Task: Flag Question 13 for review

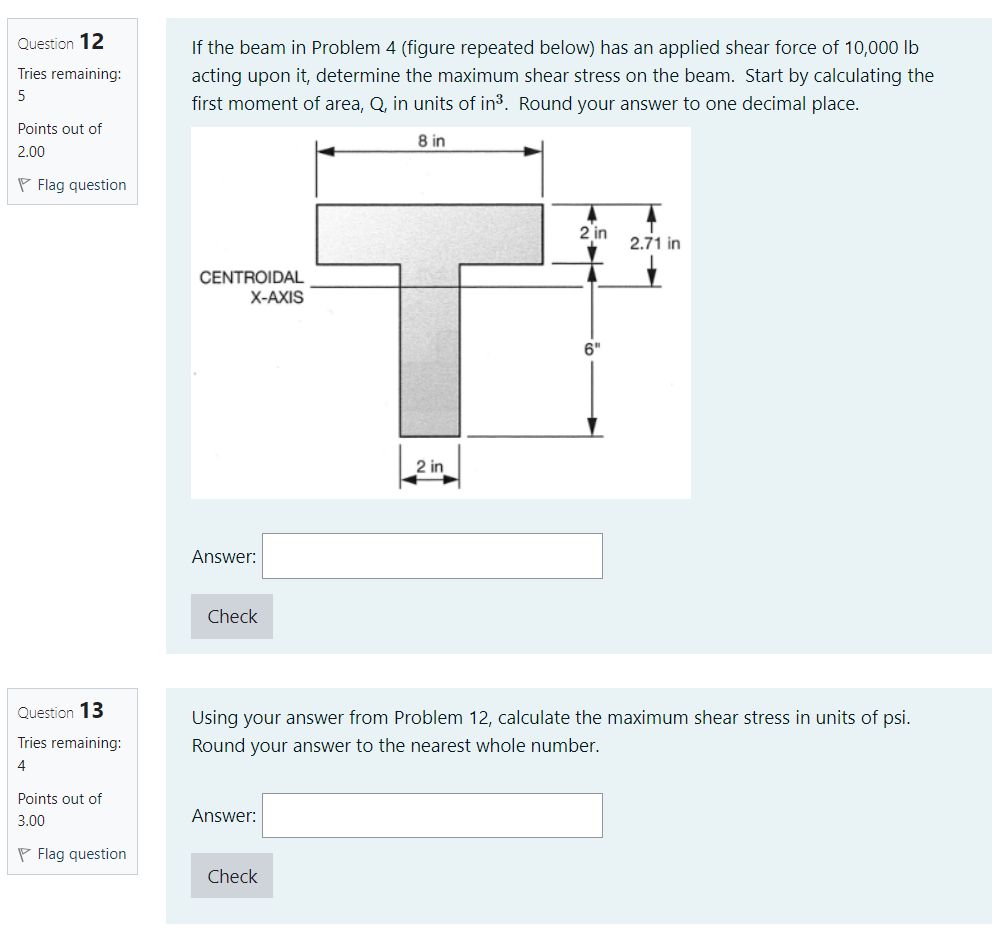Action: (84, 853)
